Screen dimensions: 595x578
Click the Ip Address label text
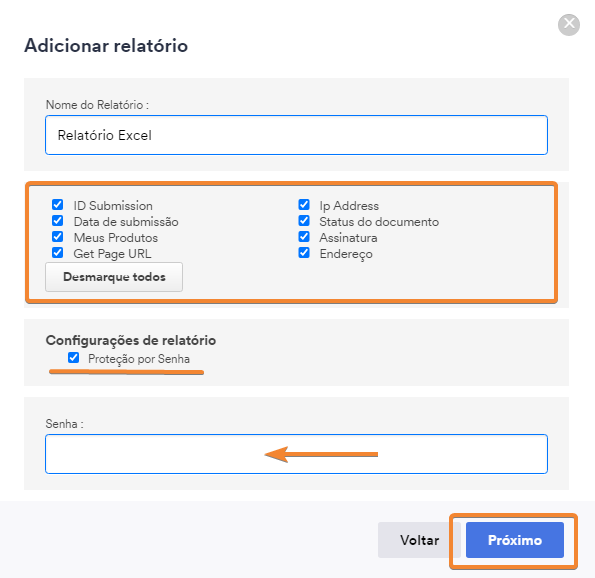(349, 206)
